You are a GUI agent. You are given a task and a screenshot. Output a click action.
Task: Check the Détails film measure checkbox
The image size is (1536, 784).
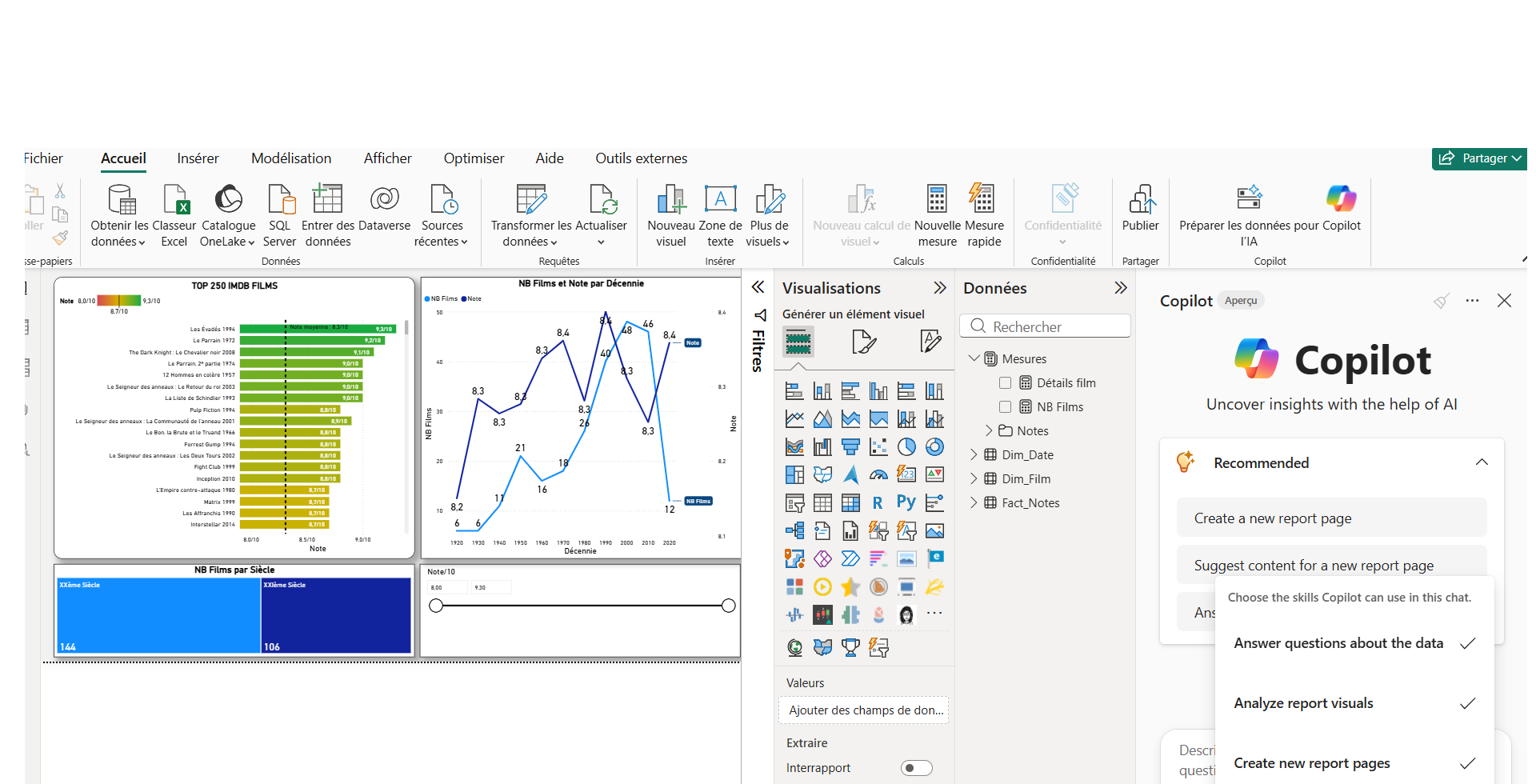(x=1005, y=382)
